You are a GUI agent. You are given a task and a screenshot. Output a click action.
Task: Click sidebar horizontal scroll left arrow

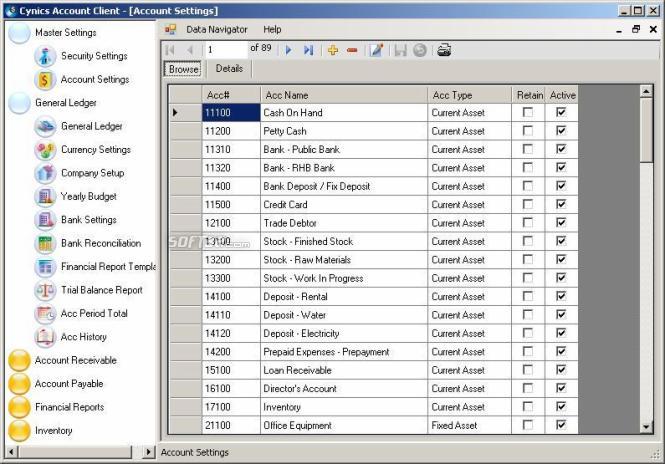point(11,452)
